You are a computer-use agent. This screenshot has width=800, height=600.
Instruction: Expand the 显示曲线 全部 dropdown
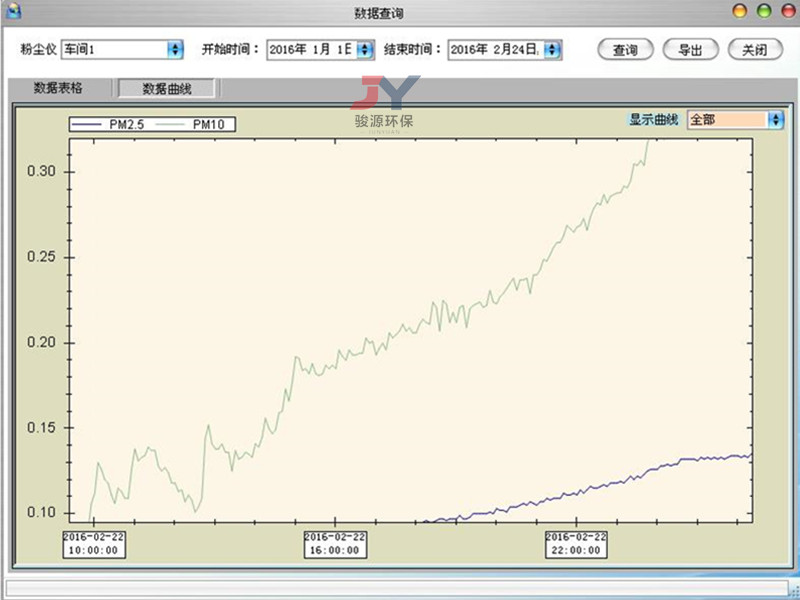(x=775, y=119)
